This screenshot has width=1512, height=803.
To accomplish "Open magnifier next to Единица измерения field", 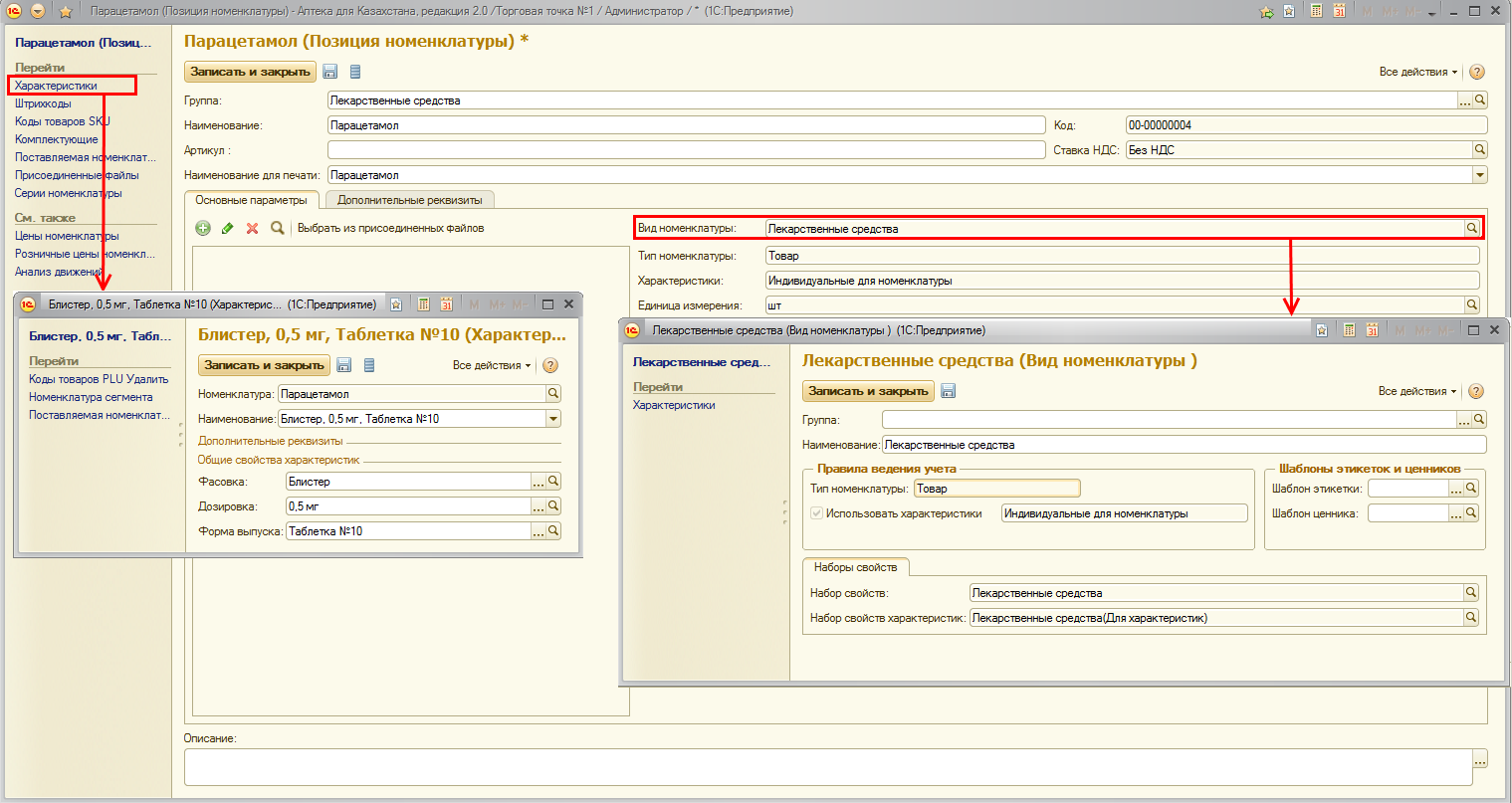I will [1471, 305].
